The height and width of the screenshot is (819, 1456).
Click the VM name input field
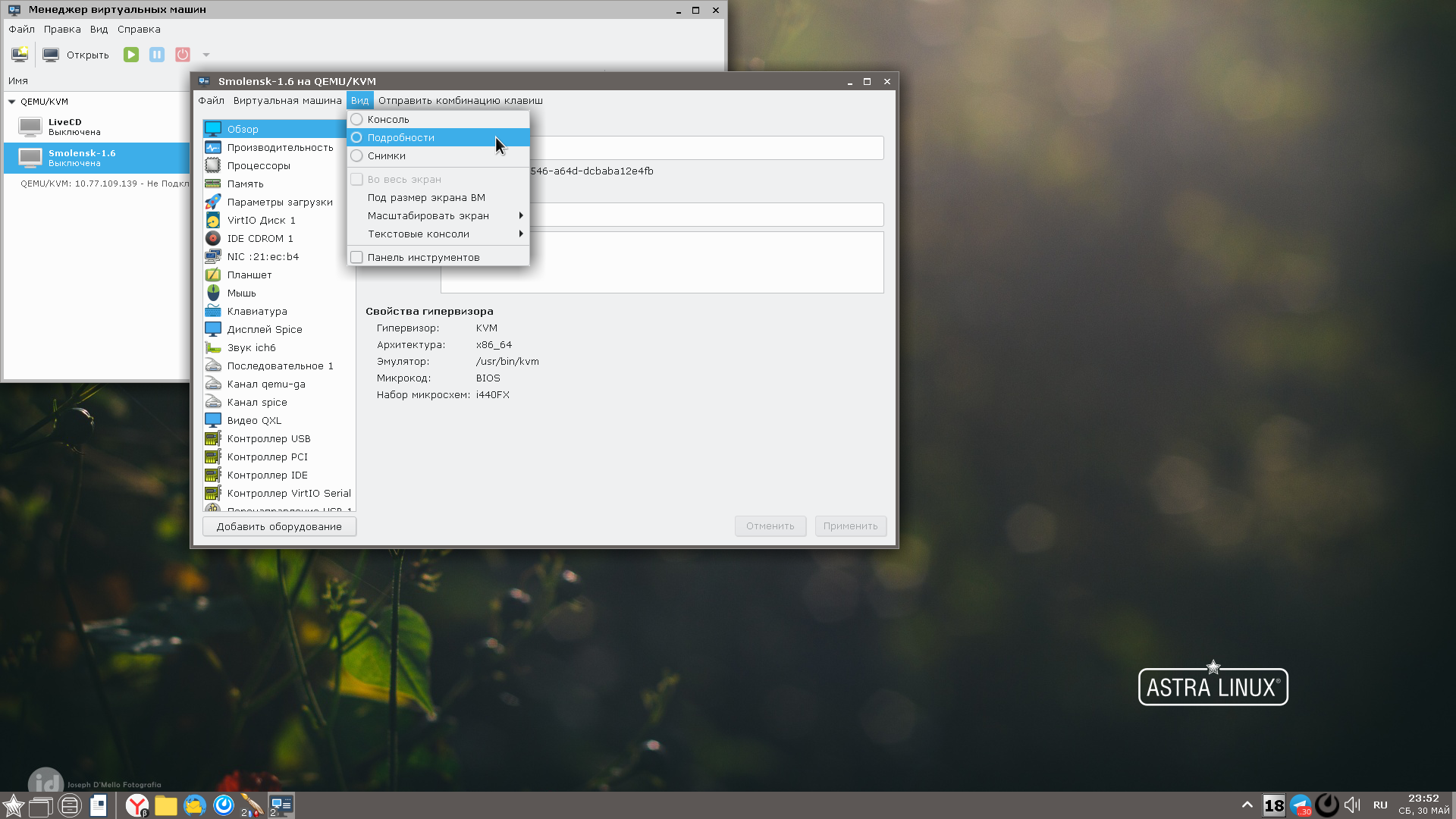[662, 147]
